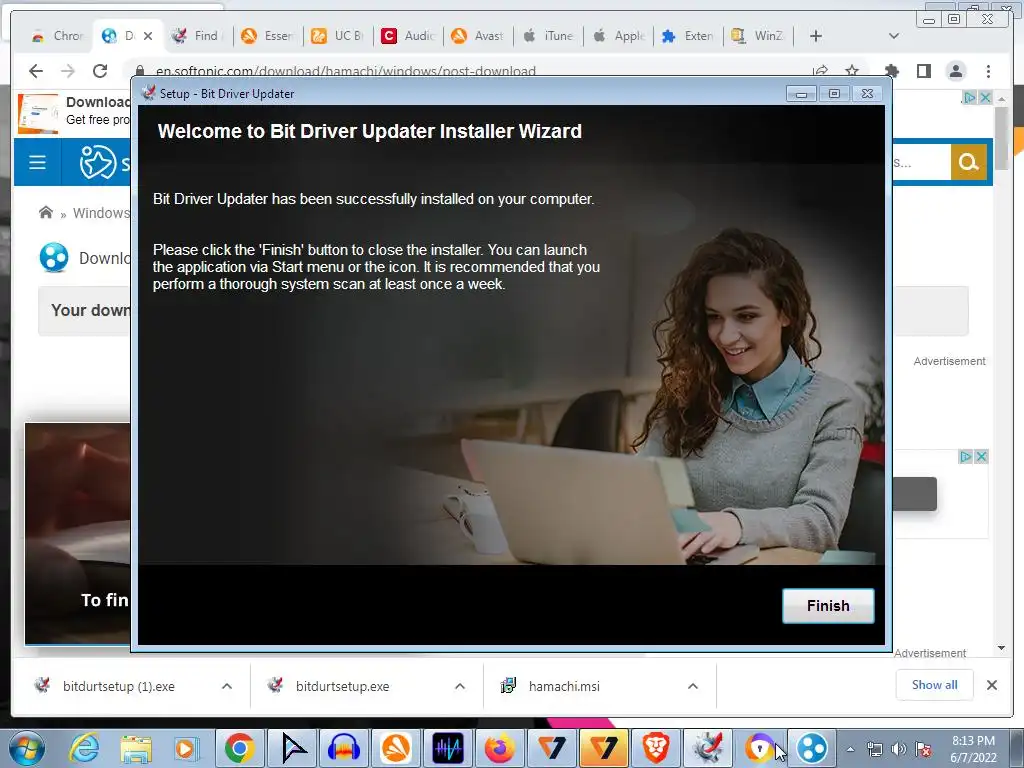Open Firefox from the taskbar
The height and width of the screenshot is (768, 1024).
pyautogui.click(x=500, y=748)
